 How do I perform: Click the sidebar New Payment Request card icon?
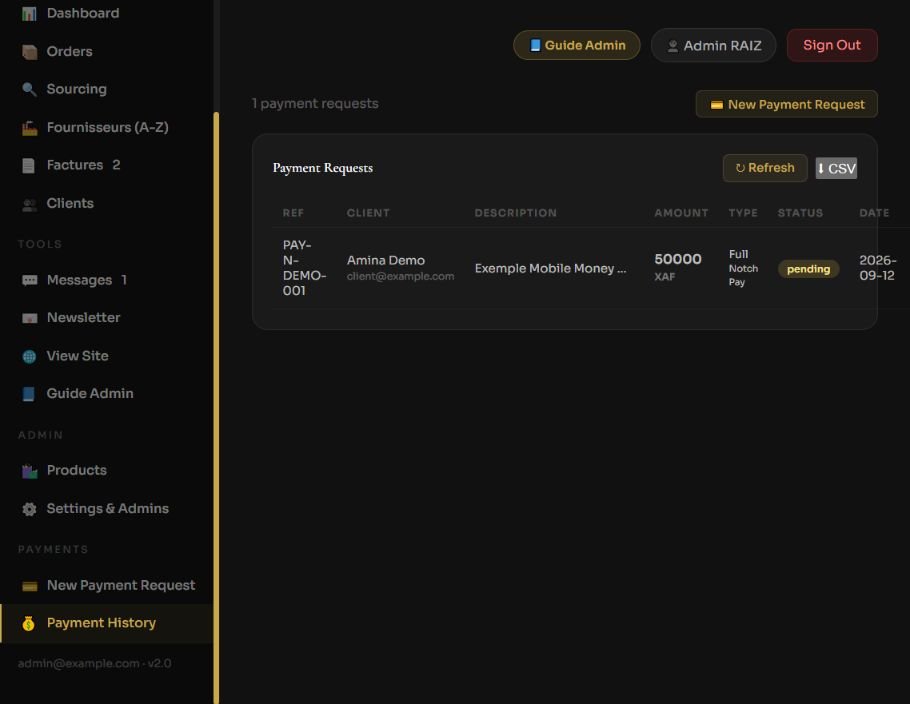29,586
